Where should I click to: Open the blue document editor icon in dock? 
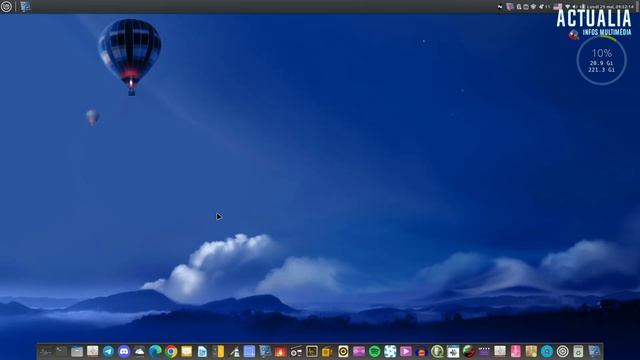202,351
